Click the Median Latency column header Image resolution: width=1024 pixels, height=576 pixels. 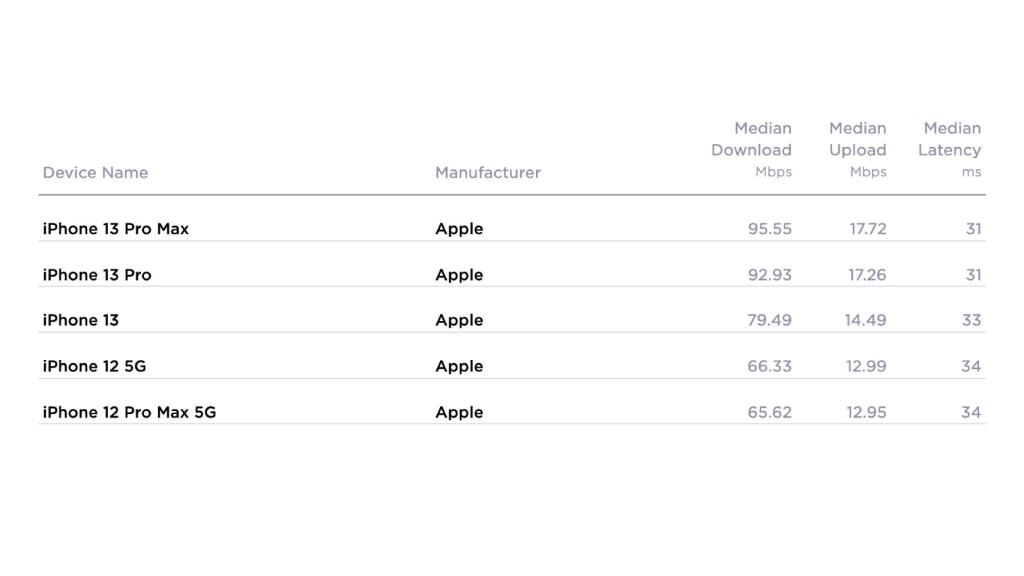tap(950, 149)
